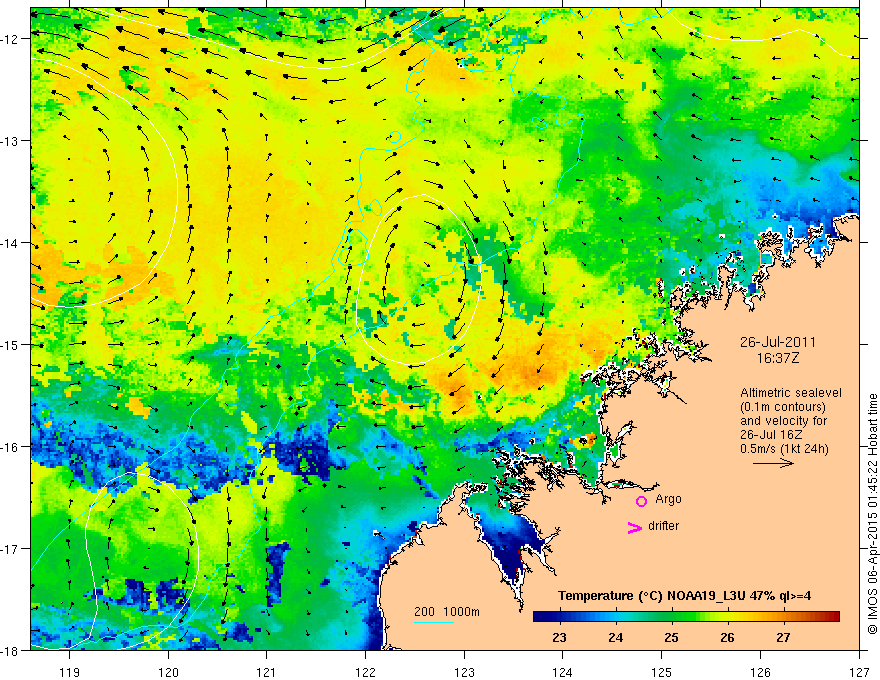Click colorbar tick label 24
Viewport: 880px width, 680px height.
615,637
